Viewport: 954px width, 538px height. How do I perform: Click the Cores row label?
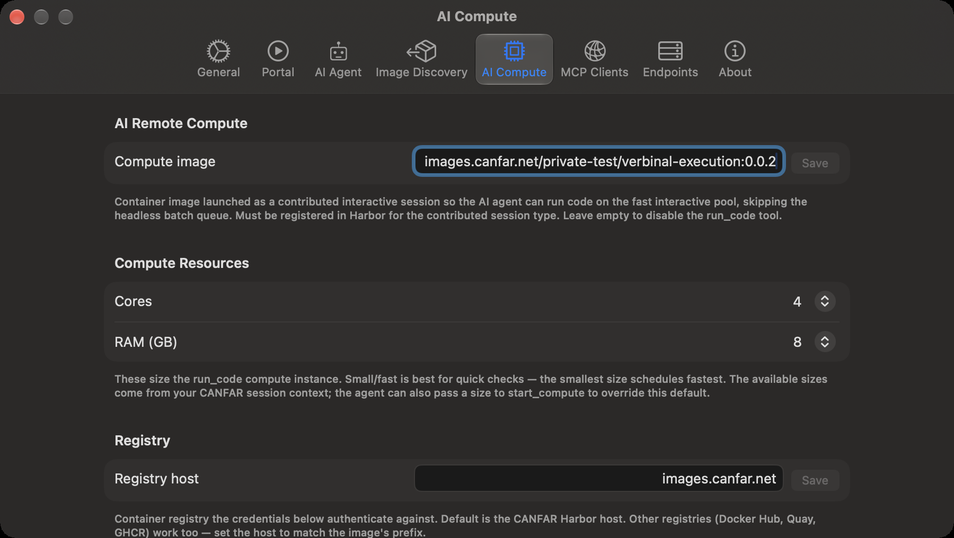tap(133, 301)
